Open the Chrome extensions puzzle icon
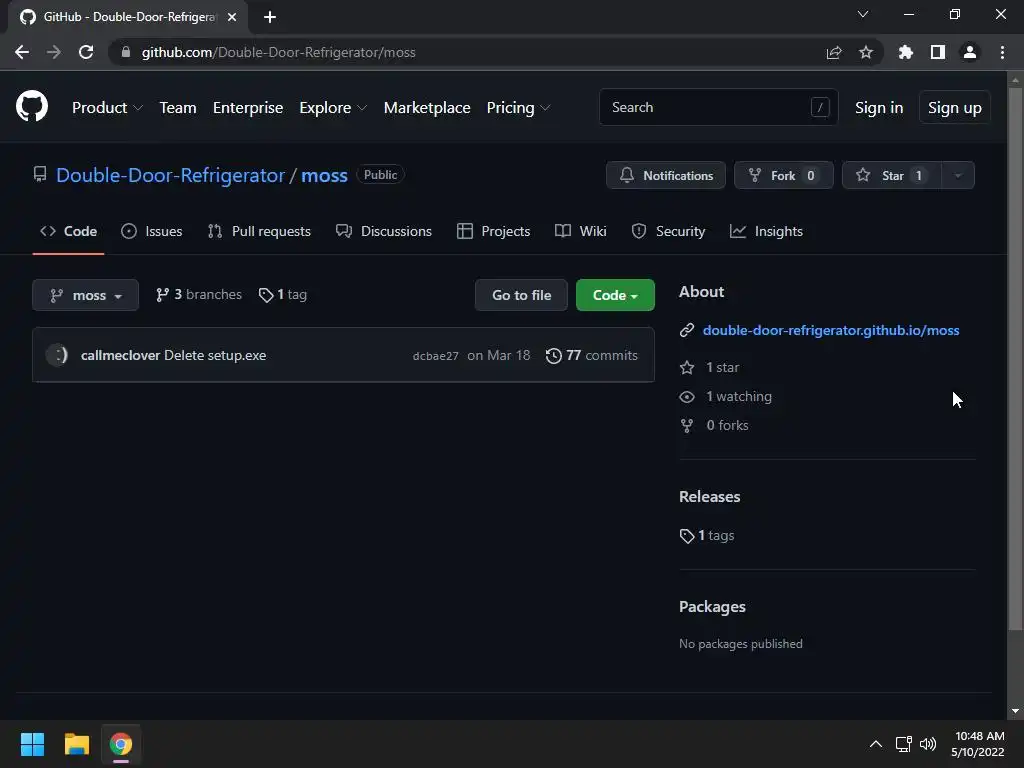Image resolution: width=1024 pixels, height=768 pixels. [905, 52]
